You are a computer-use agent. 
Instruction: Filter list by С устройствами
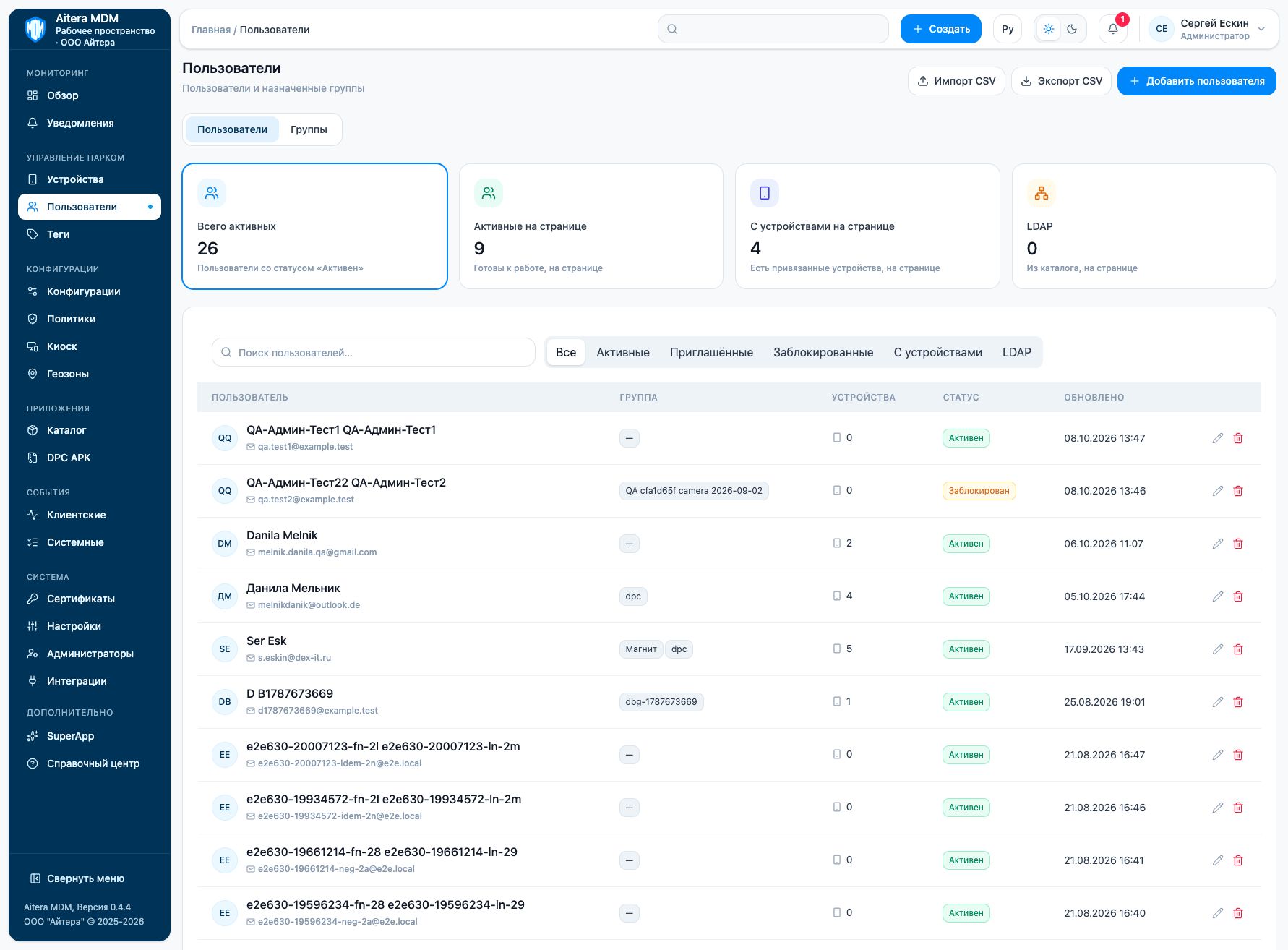click(937, 352)
